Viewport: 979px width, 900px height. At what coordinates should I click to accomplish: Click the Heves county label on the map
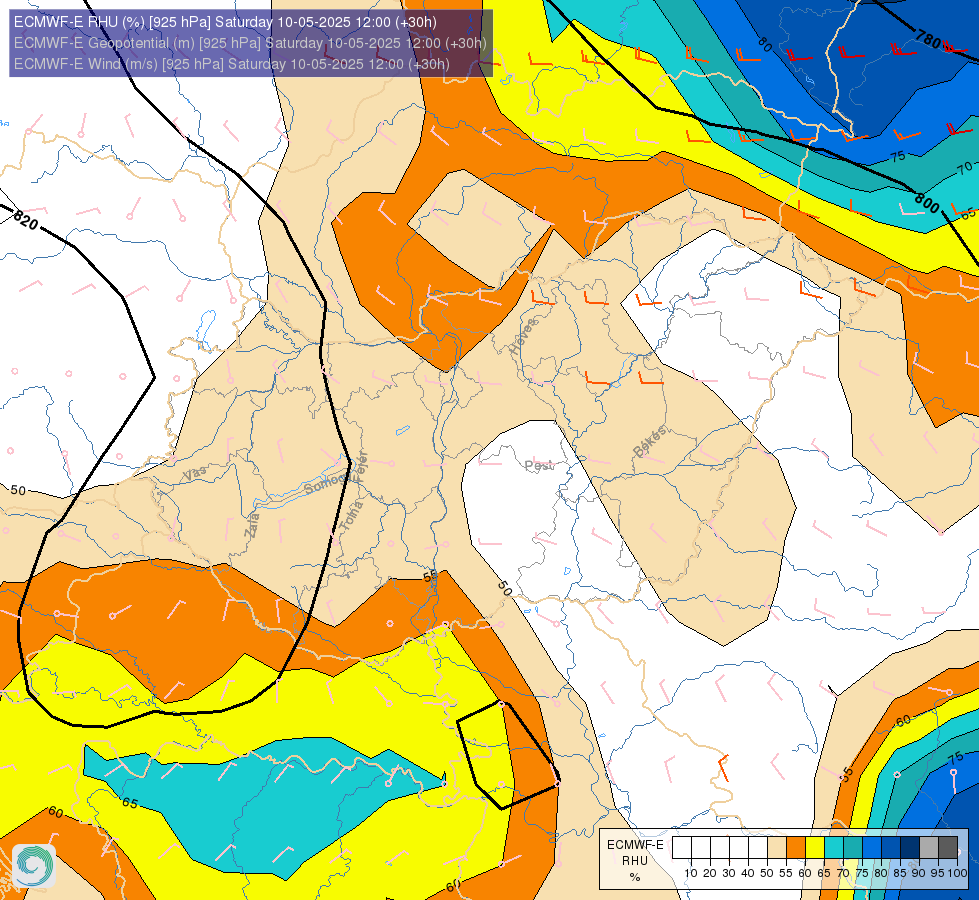tap(523, 335)
